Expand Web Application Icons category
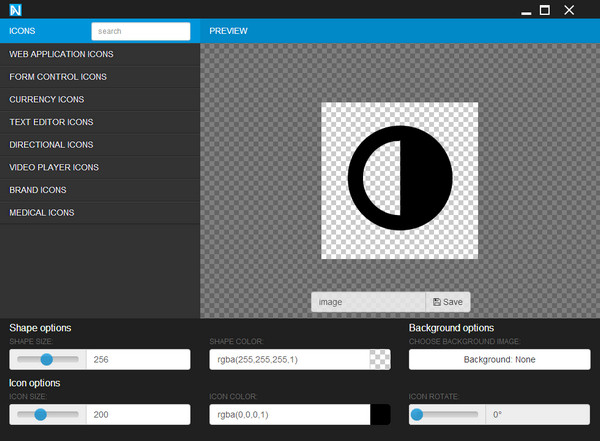 tap(61, 54)
